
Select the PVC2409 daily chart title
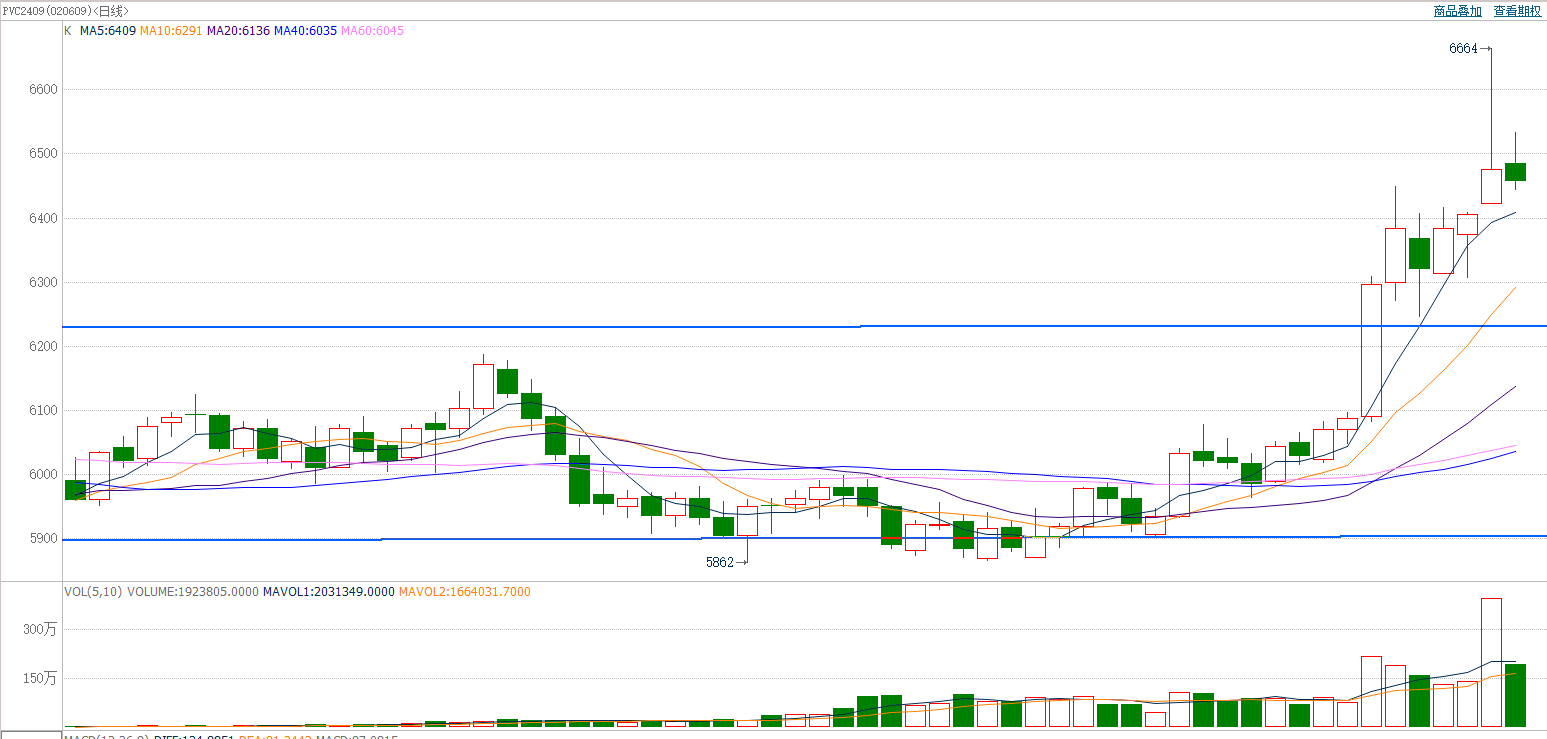click(65, 10)
